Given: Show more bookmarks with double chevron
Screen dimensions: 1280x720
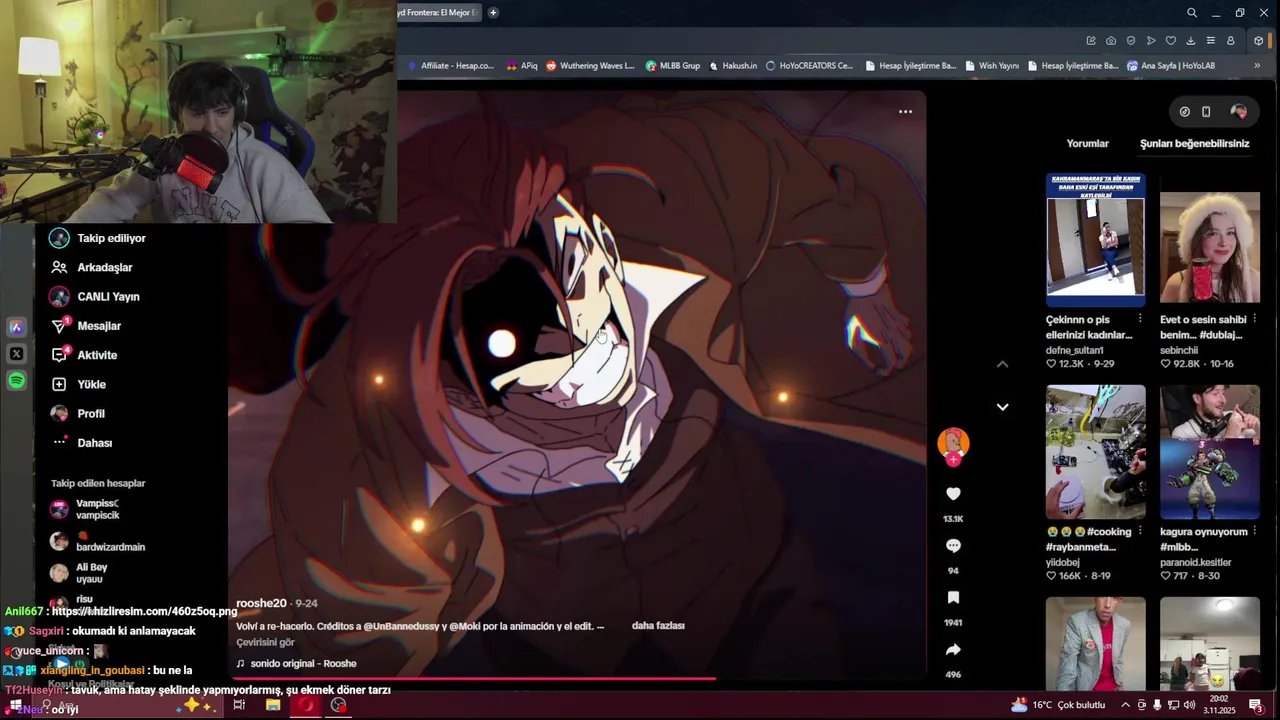Looking at the screenshot, I should click(x=1257, y=66).
